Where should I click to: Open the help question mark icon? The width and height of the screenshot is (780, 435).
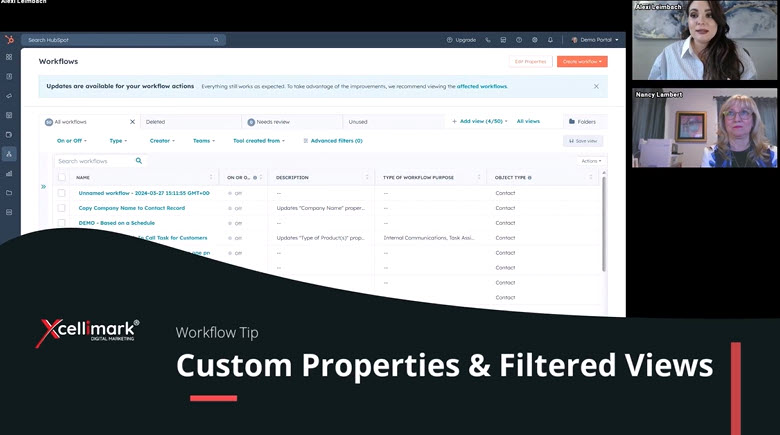(x=519, y=40)
